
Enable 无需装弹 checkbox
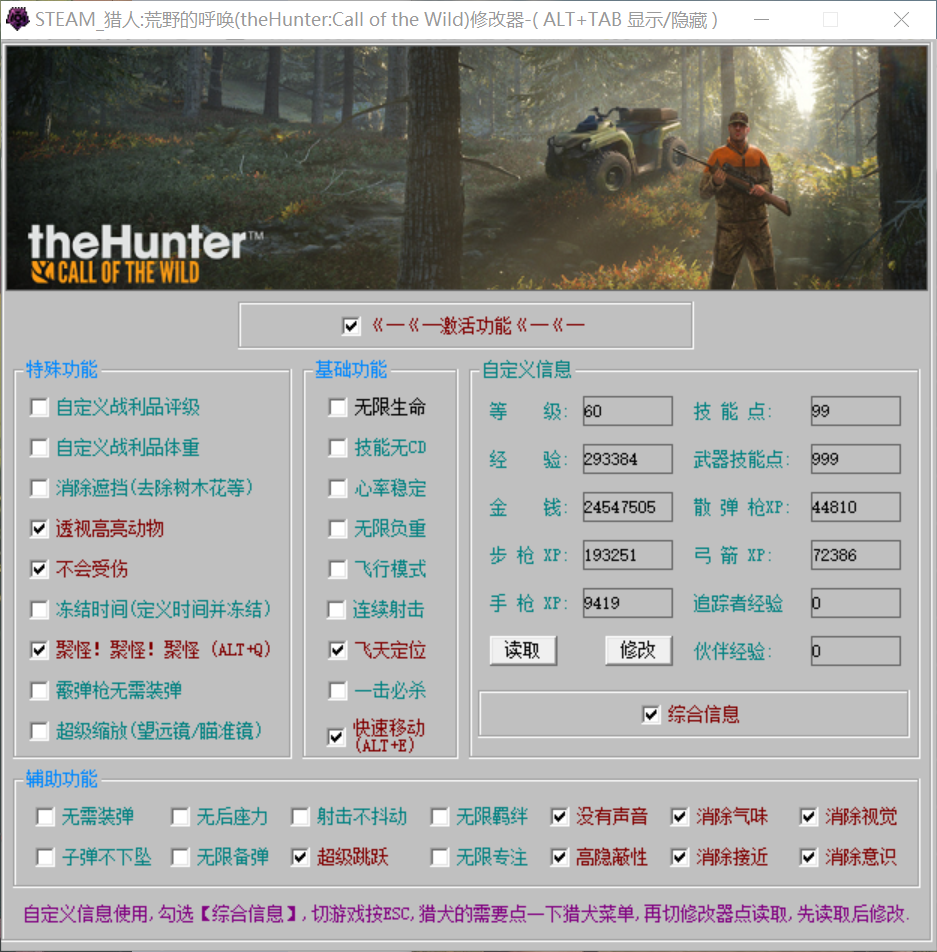click(x=46, y=817)
